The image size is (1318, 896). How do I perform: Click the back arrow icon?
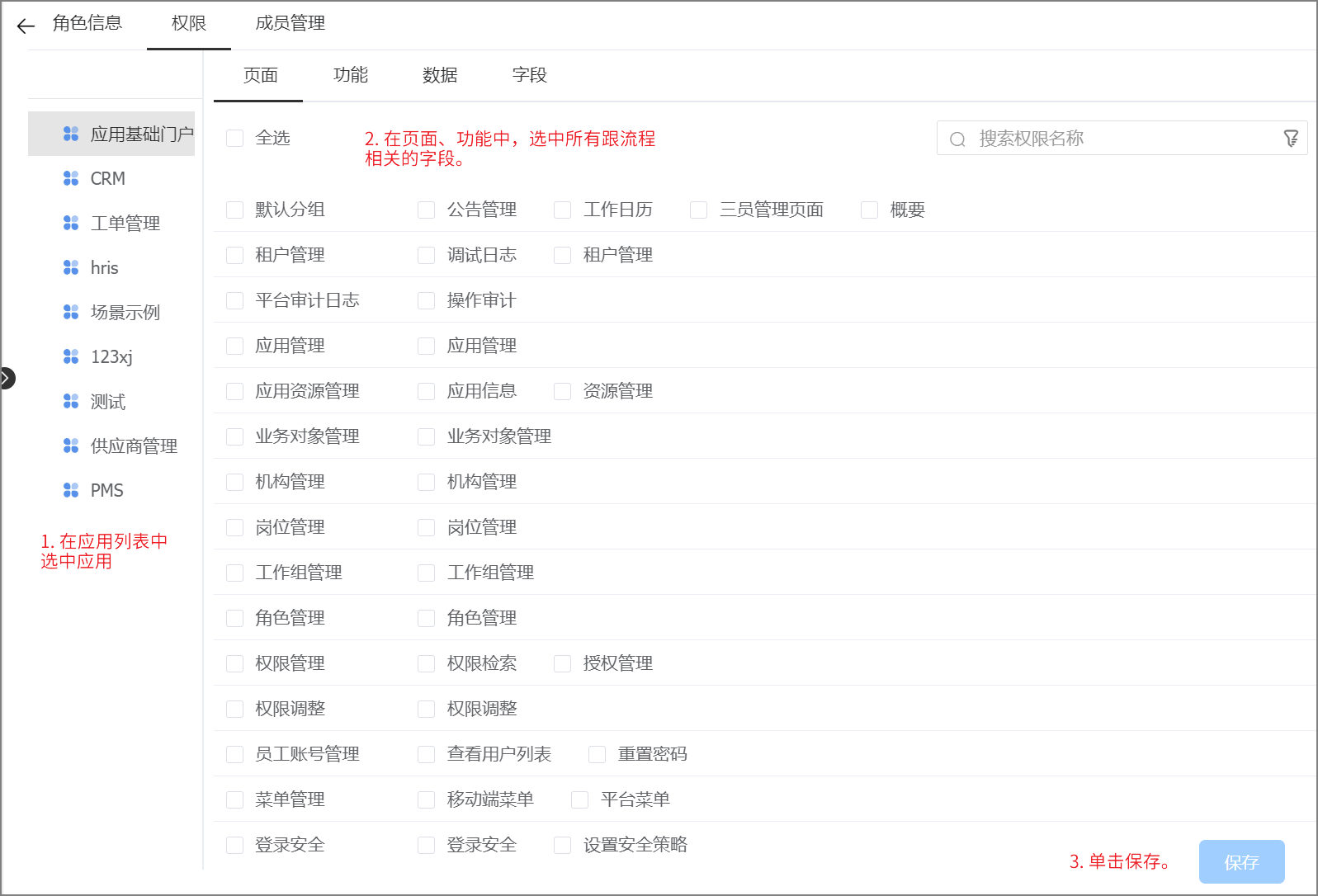pos(26,26)
